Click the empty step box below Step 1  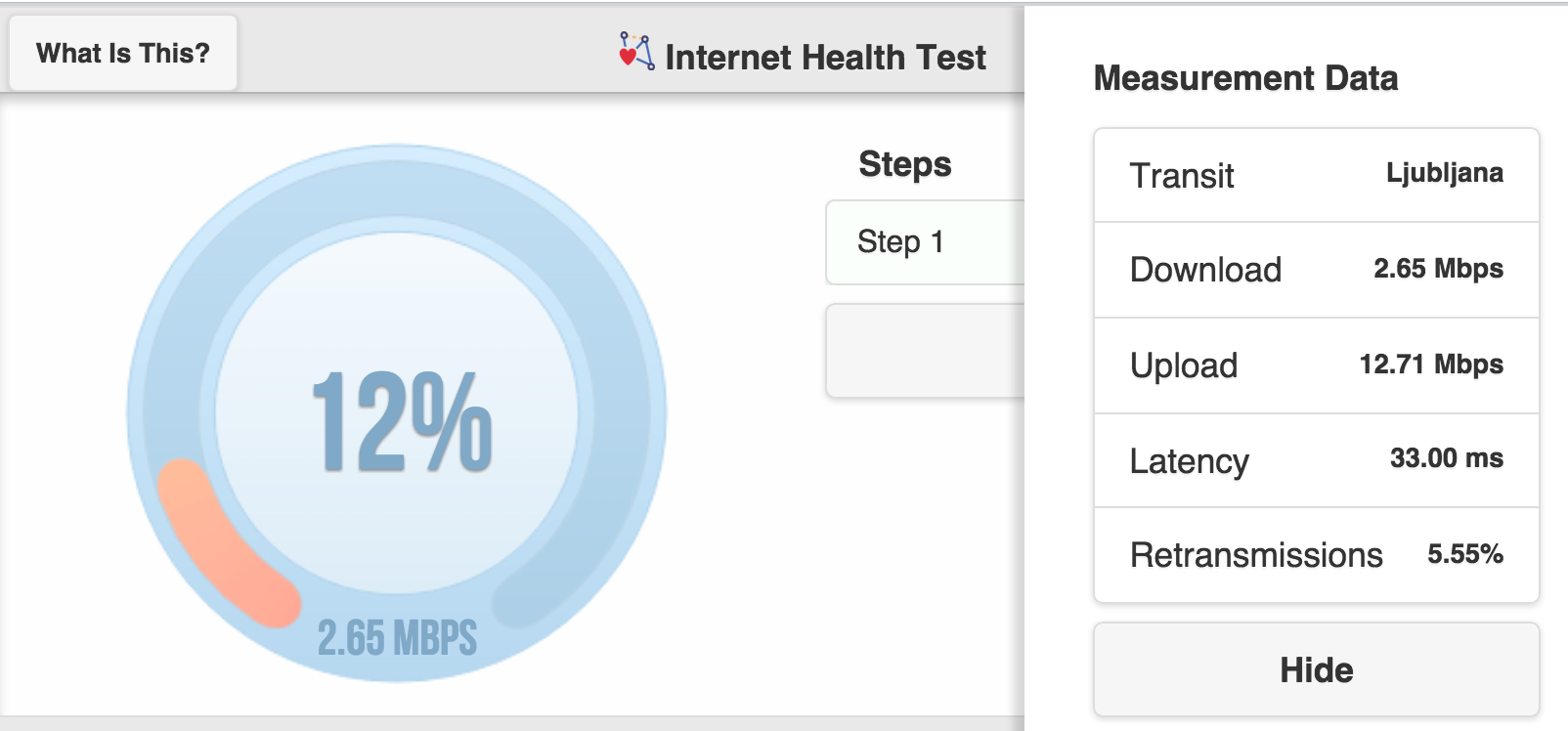[x=924, y=351]
